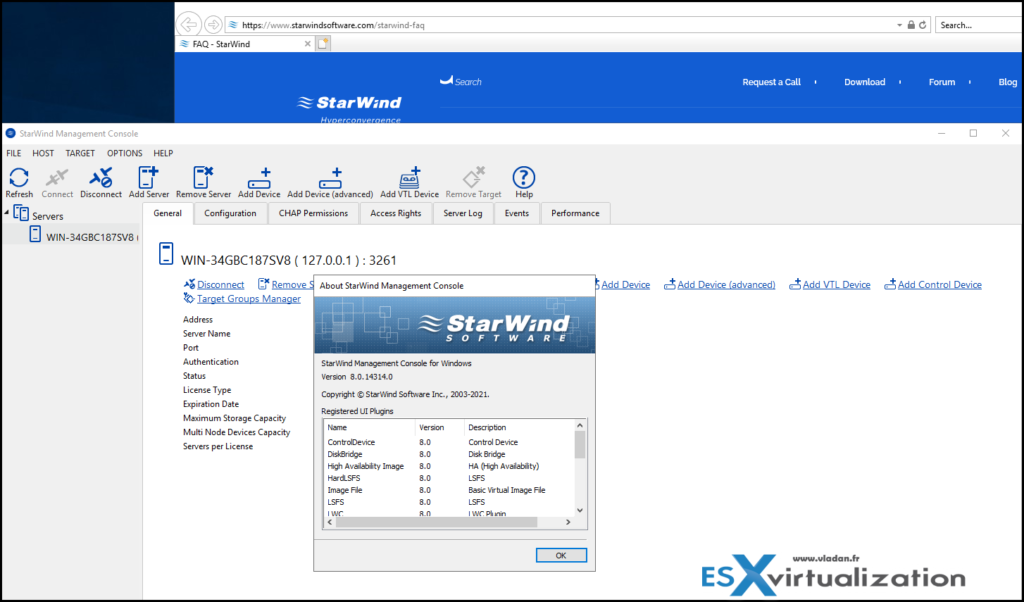Screen dimensions: 1024x602
Task: Open Add Device (advanced) from the toolbar
Action: coord(329,180)
